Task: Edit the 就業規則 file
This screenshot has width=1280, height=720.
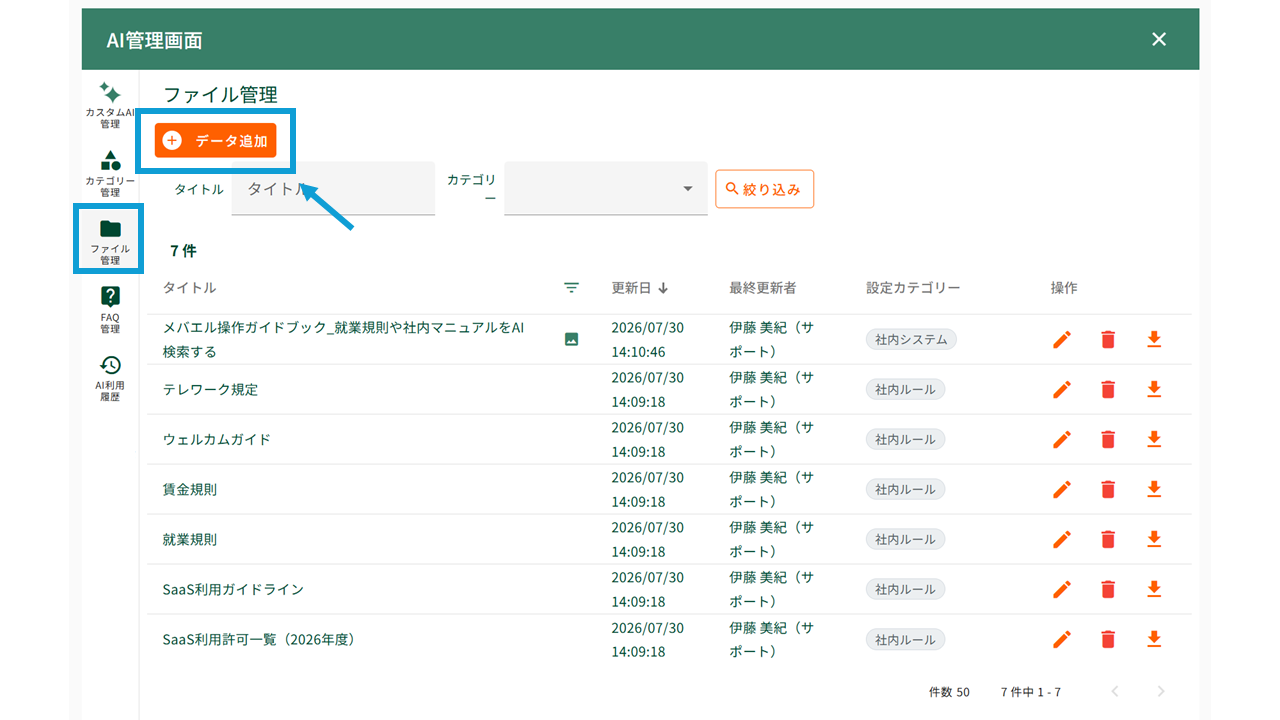Action: pyautogui.click(x=1062, y=539)
